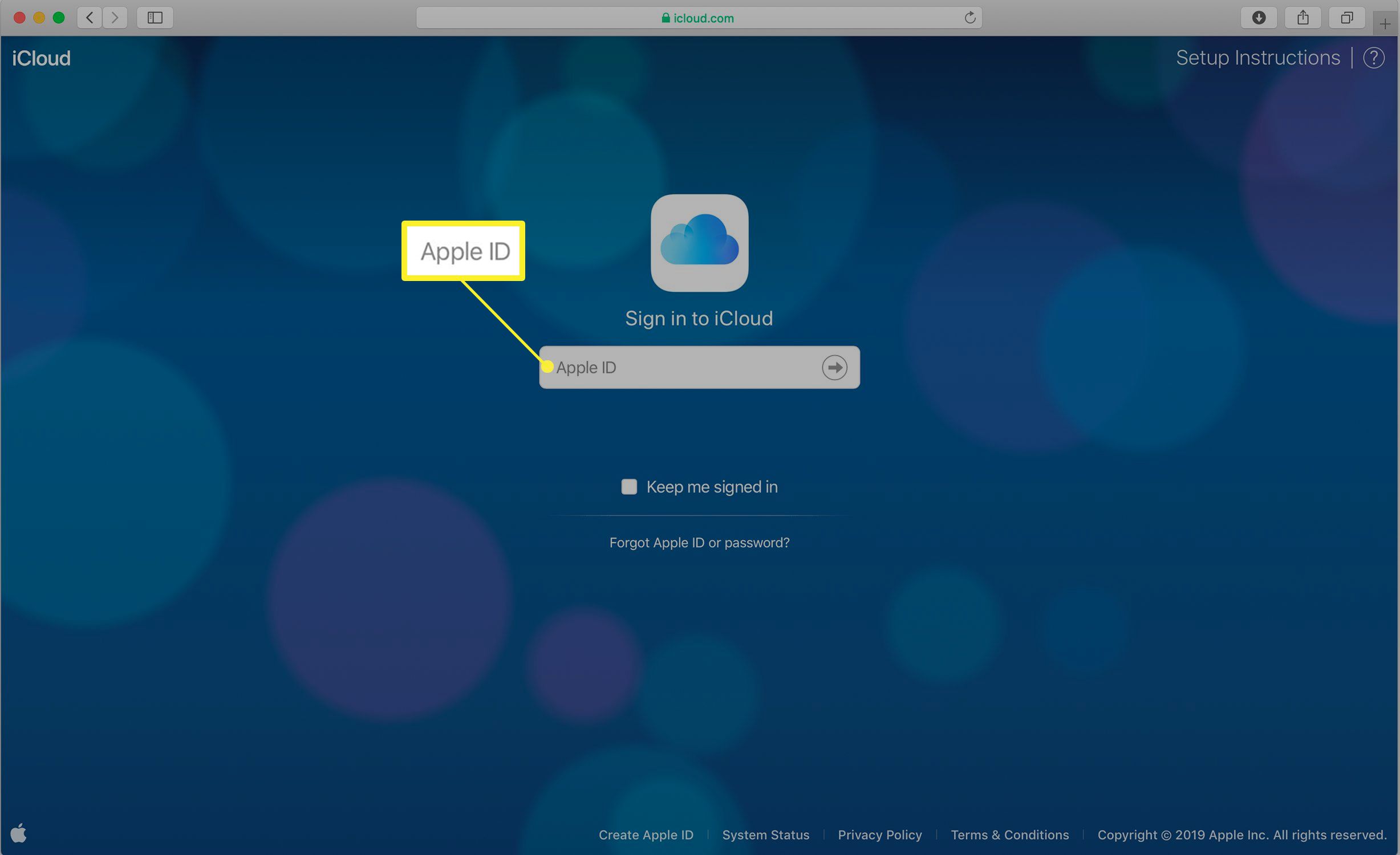Navigate back using browser back arrow

point(91,17)
